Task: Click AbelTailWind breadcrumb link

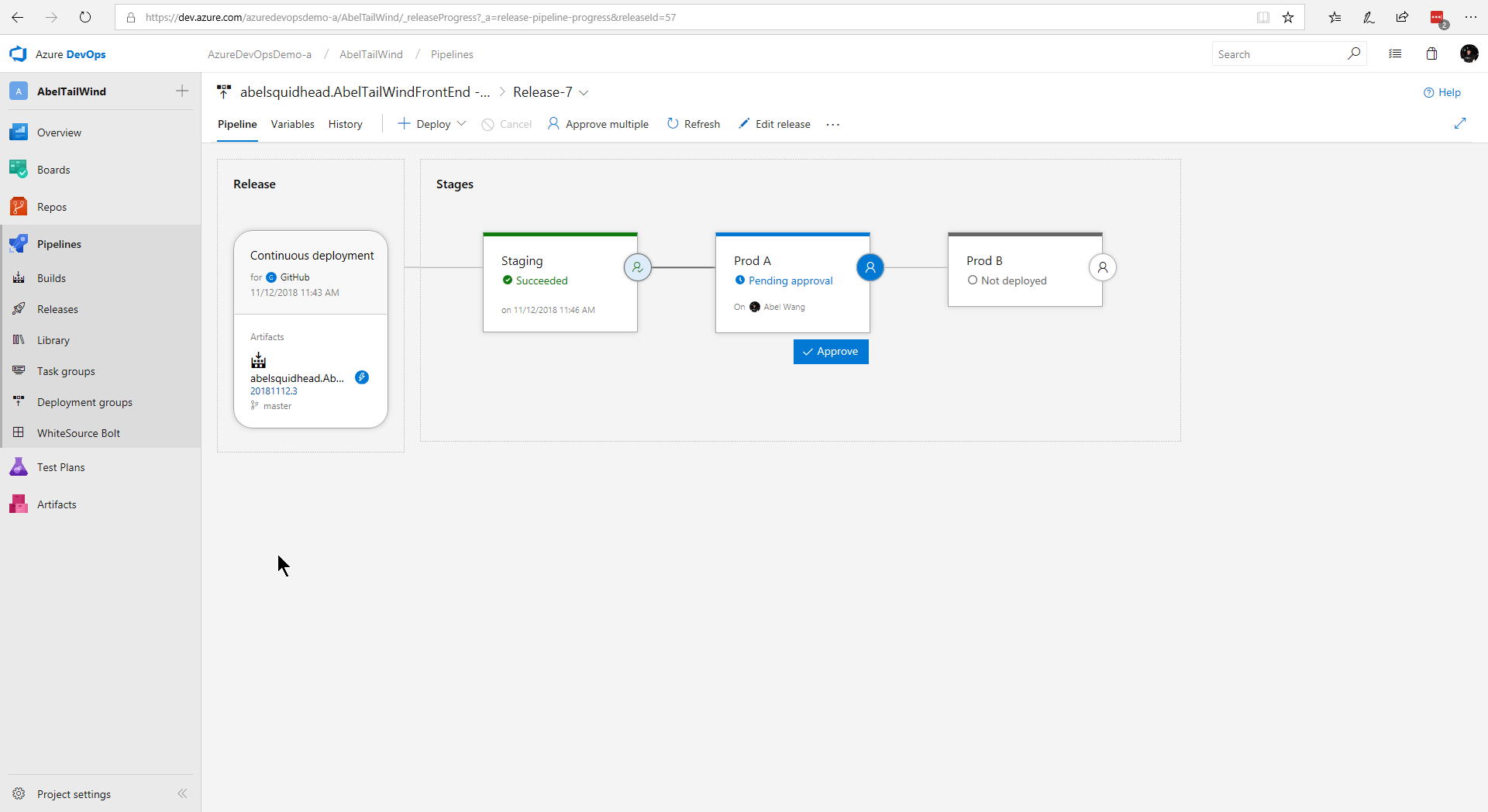Action: pyautogui.click(x=371, y=54)
